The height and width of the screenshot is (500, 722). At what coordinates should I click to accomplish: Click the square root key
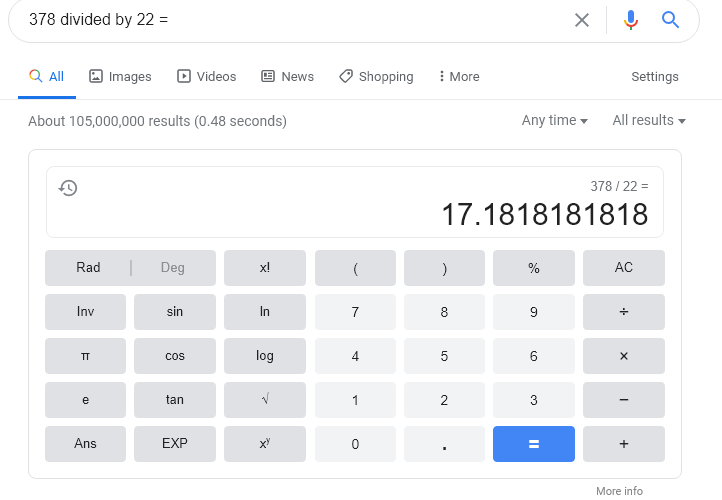[x=265, y=400]
